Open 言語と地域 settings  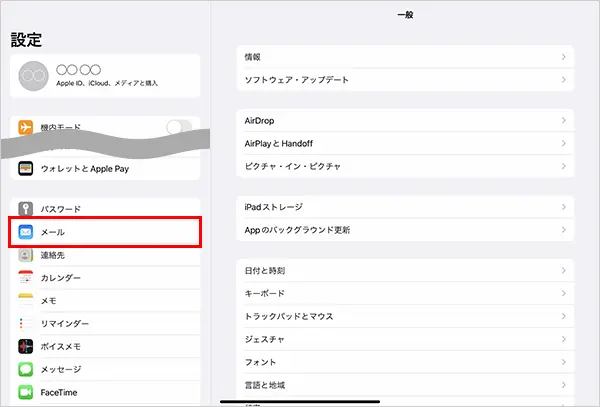(405, 385)
